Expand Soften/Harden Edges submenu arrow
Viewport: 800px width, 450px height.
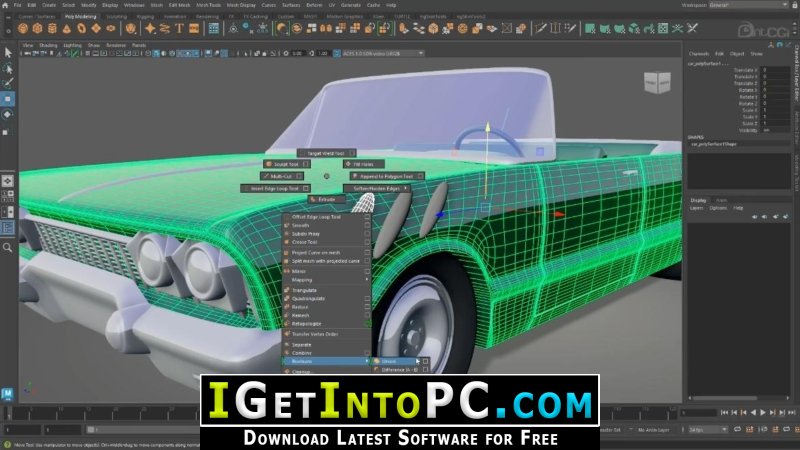point(406,188)
